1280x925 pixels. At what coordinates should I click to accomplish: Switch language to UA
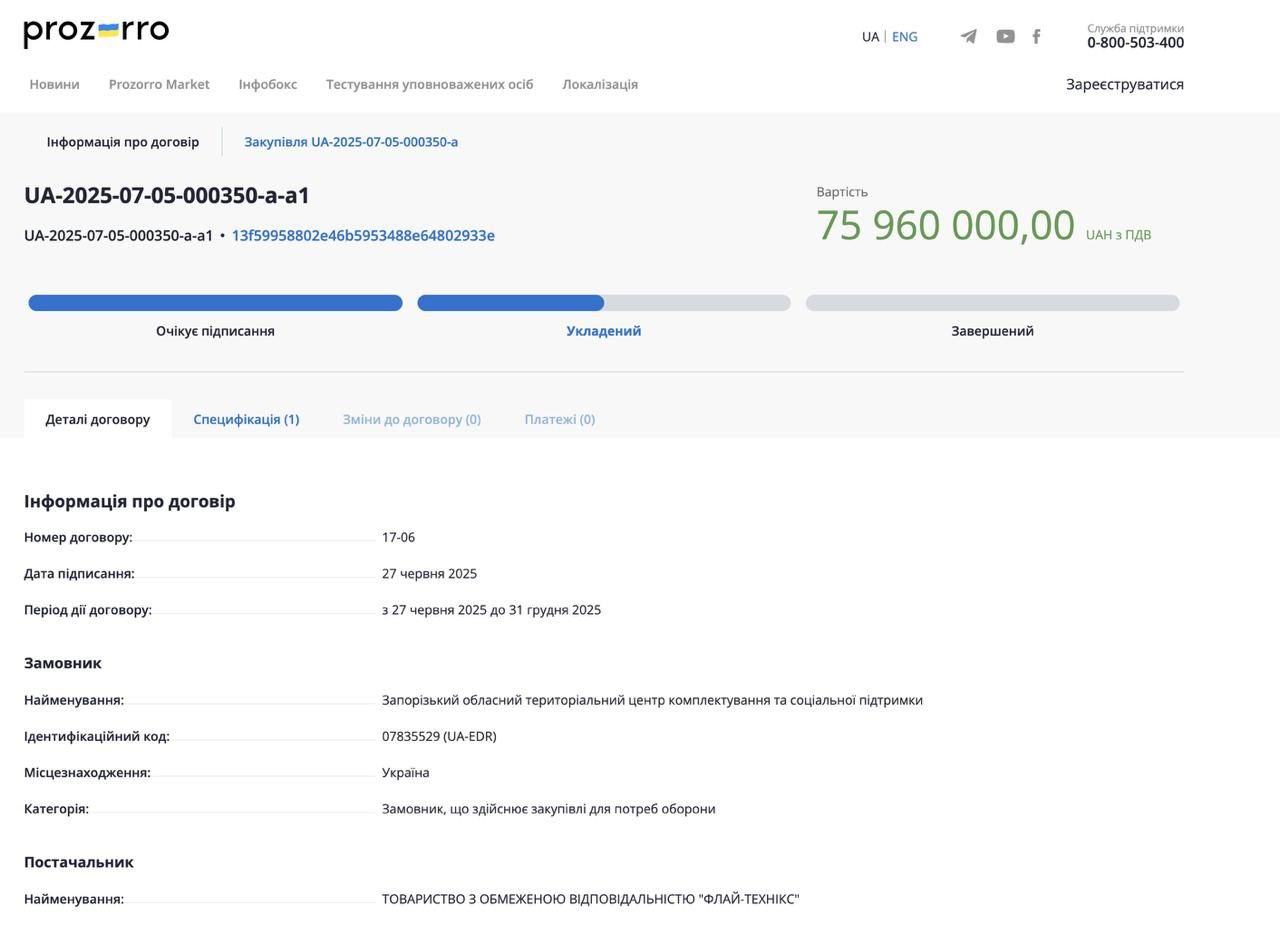pyautogui.click(x=870, y=37)
